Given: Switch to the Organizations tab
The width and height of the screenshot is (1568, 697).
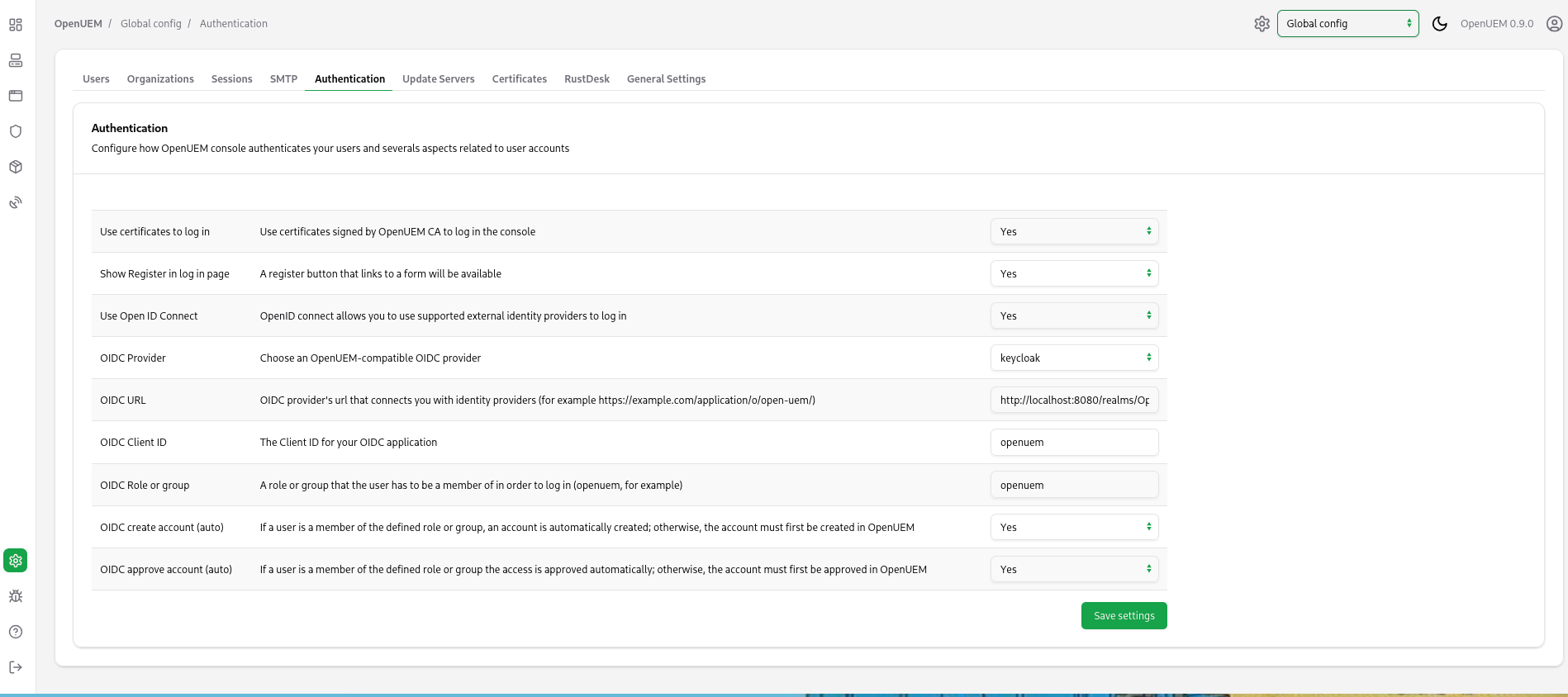Looking at the screenshot, I should [160, 79].
